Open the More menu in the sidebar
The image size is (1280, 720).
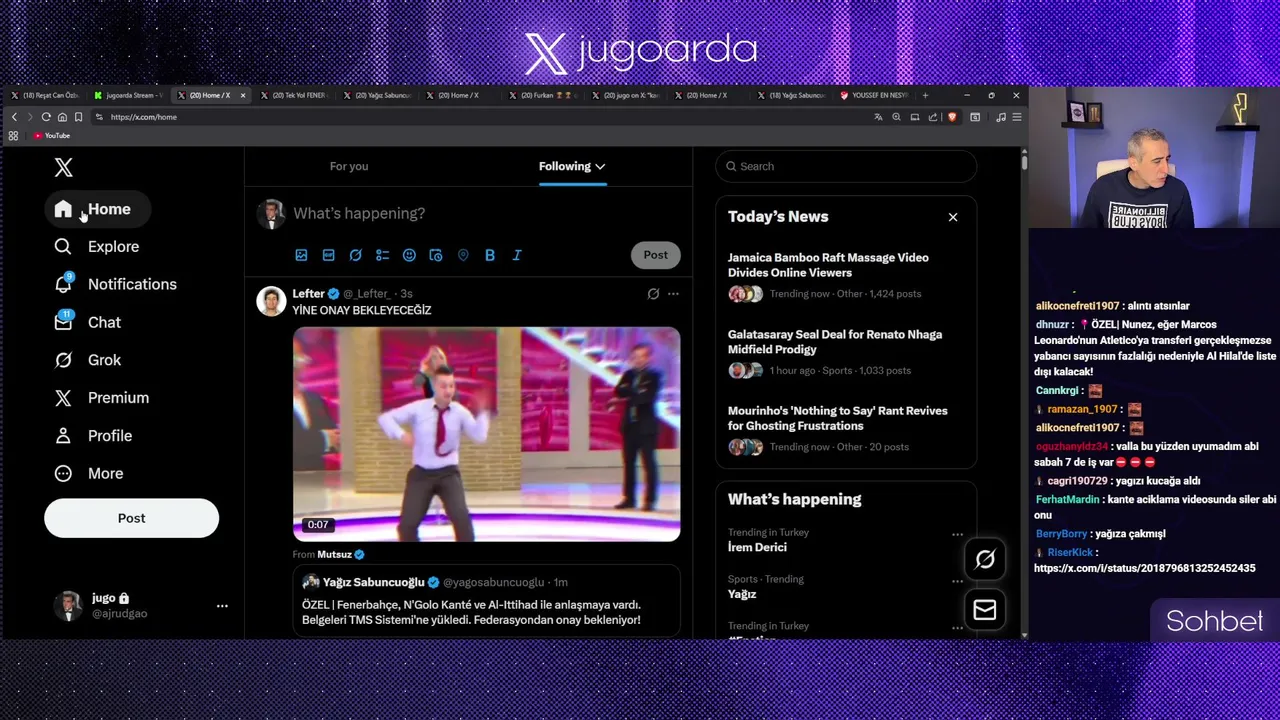(89, 474)
